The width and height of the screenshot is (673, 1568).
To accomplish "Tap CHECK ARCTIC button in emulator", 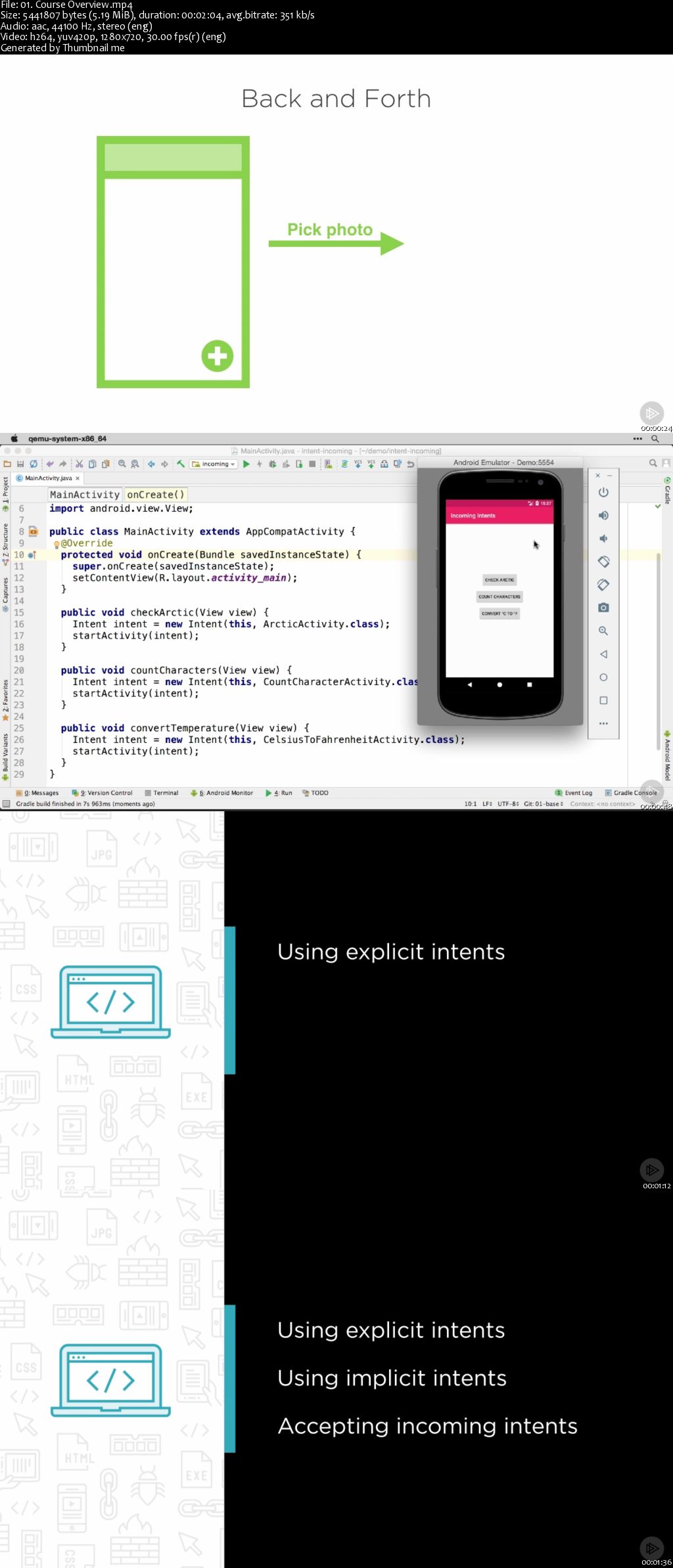I will pyautogui.click(x=499, y=580).
